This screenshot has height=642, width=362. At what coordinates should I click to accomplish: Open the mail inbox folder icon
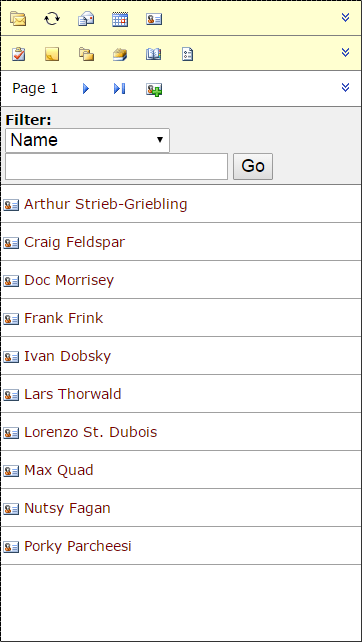pos(18,19)
